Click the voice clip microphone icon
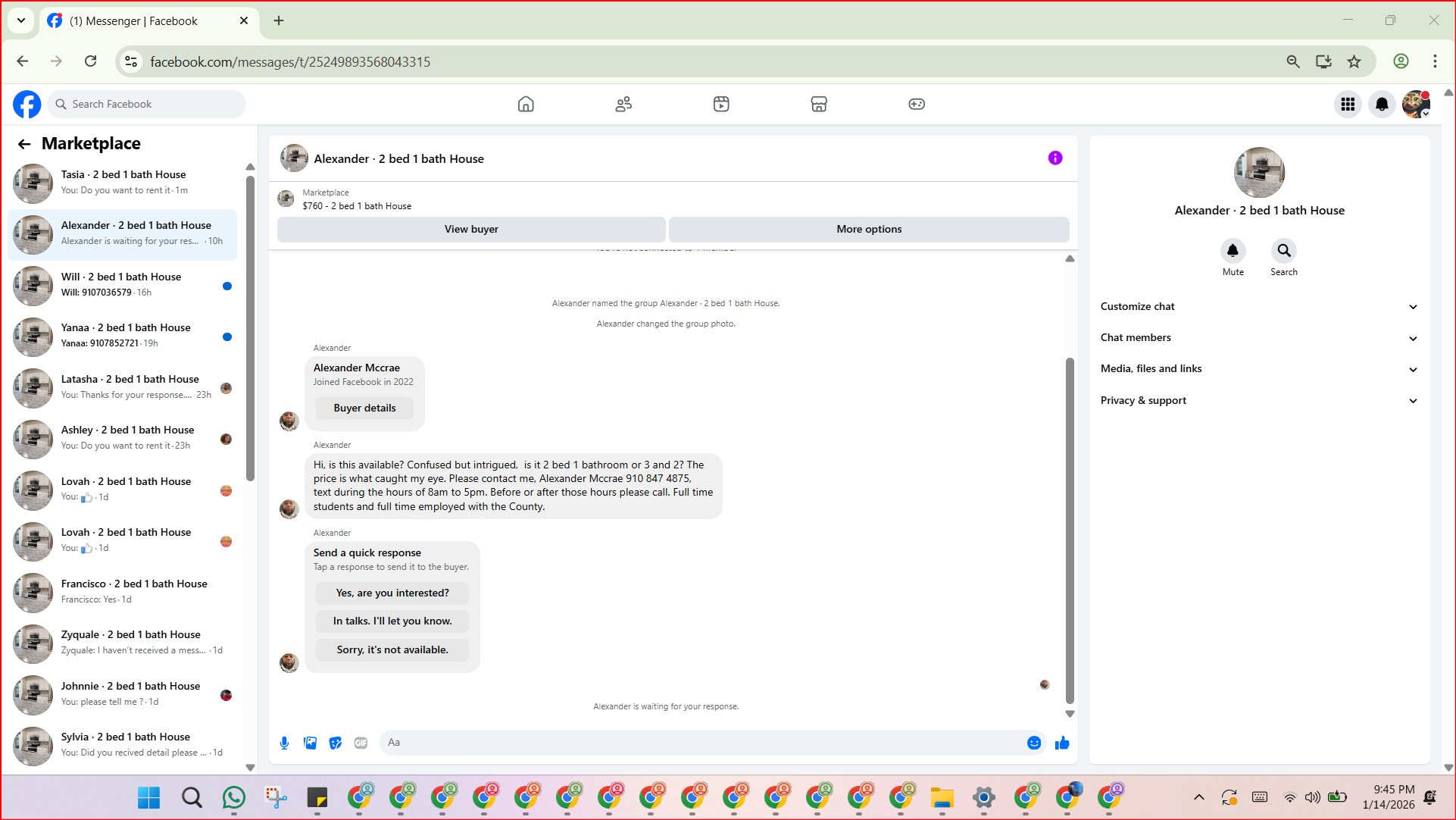This screenshot has width=1456, height=820. [x=284, y=743]
